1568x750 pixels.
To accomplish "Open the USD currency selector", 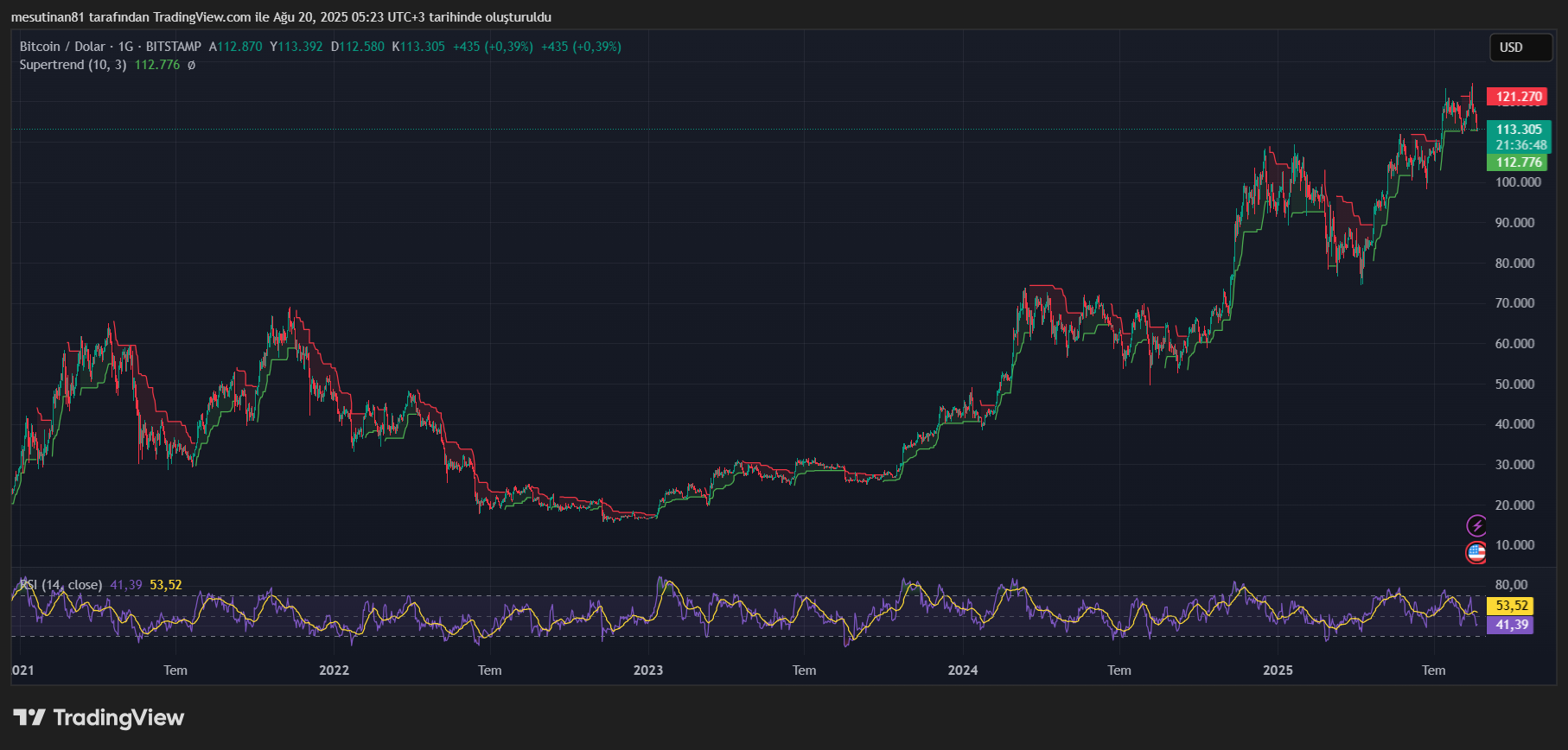I will pos(1520,48).
